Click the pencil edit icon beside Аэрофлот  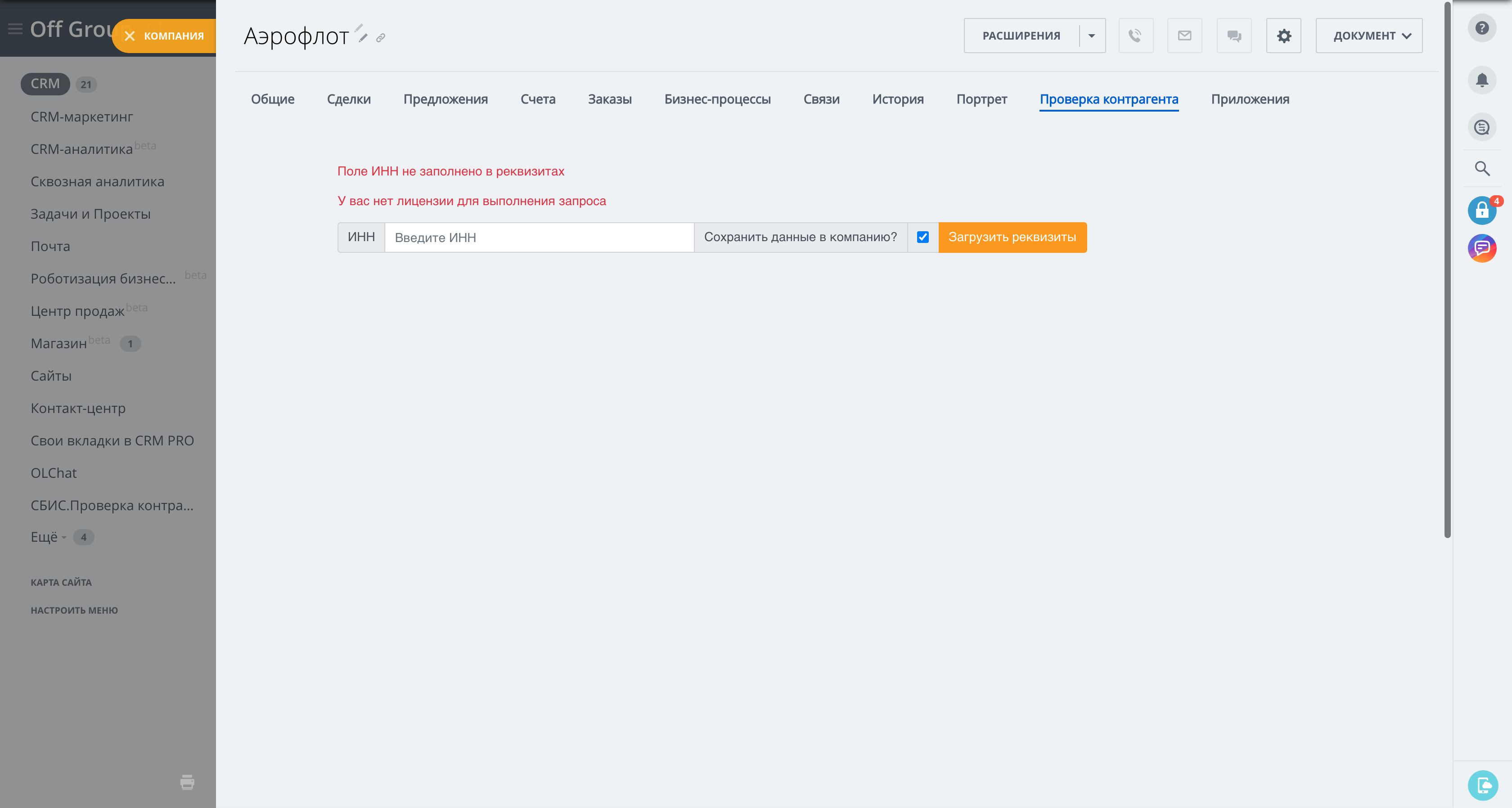pyautogui.click(x=363, y=37)
